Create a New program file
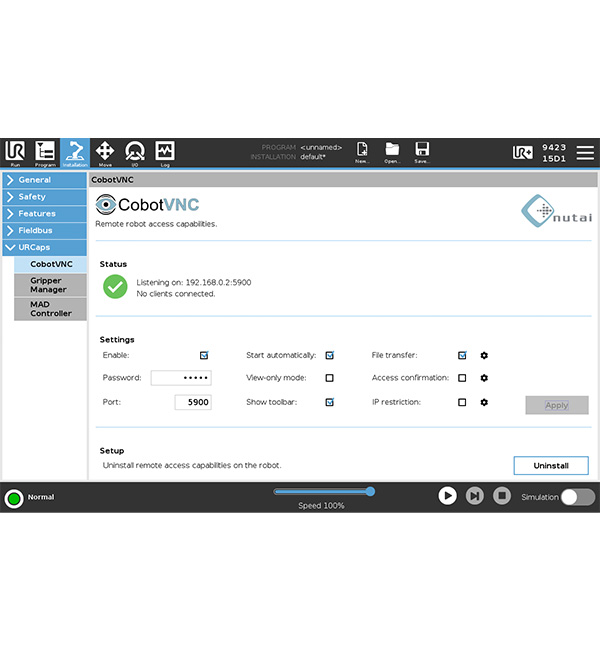The width and height of the screenshot is (600, 650). (362, 152)
